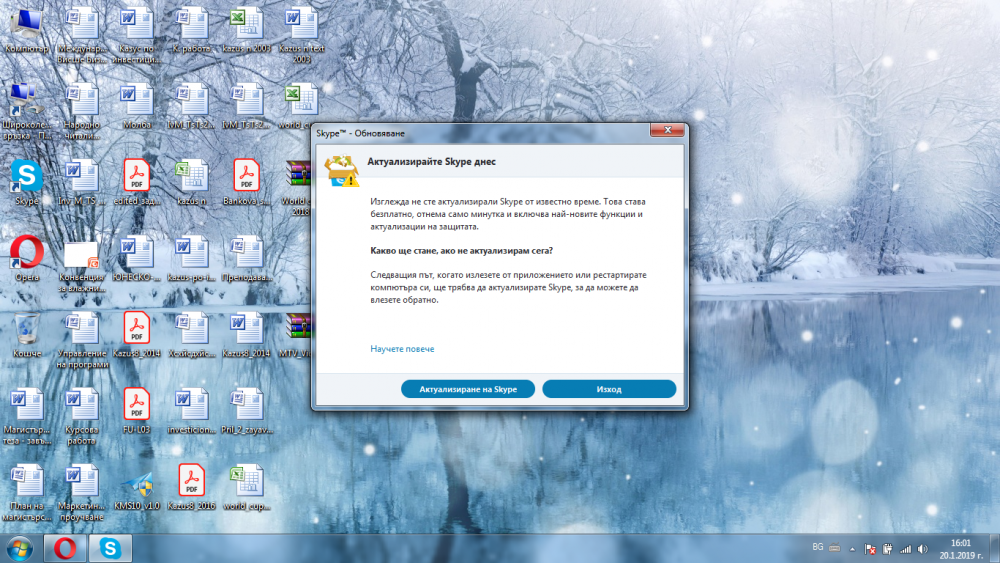Screen dimensions: 1000x563
Task: Click the BG language indicator
Action: 818,548
